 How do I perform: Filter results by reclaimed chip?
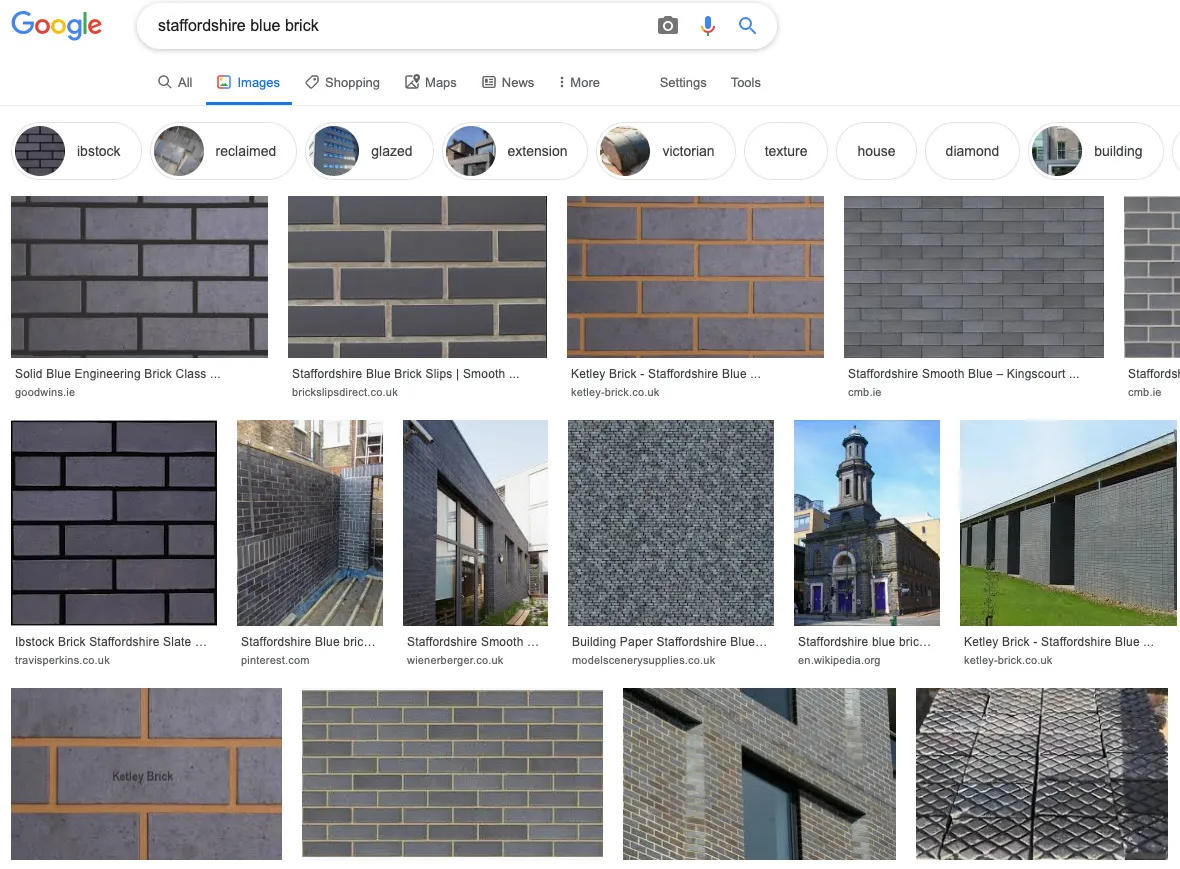[x=223, y=151]
